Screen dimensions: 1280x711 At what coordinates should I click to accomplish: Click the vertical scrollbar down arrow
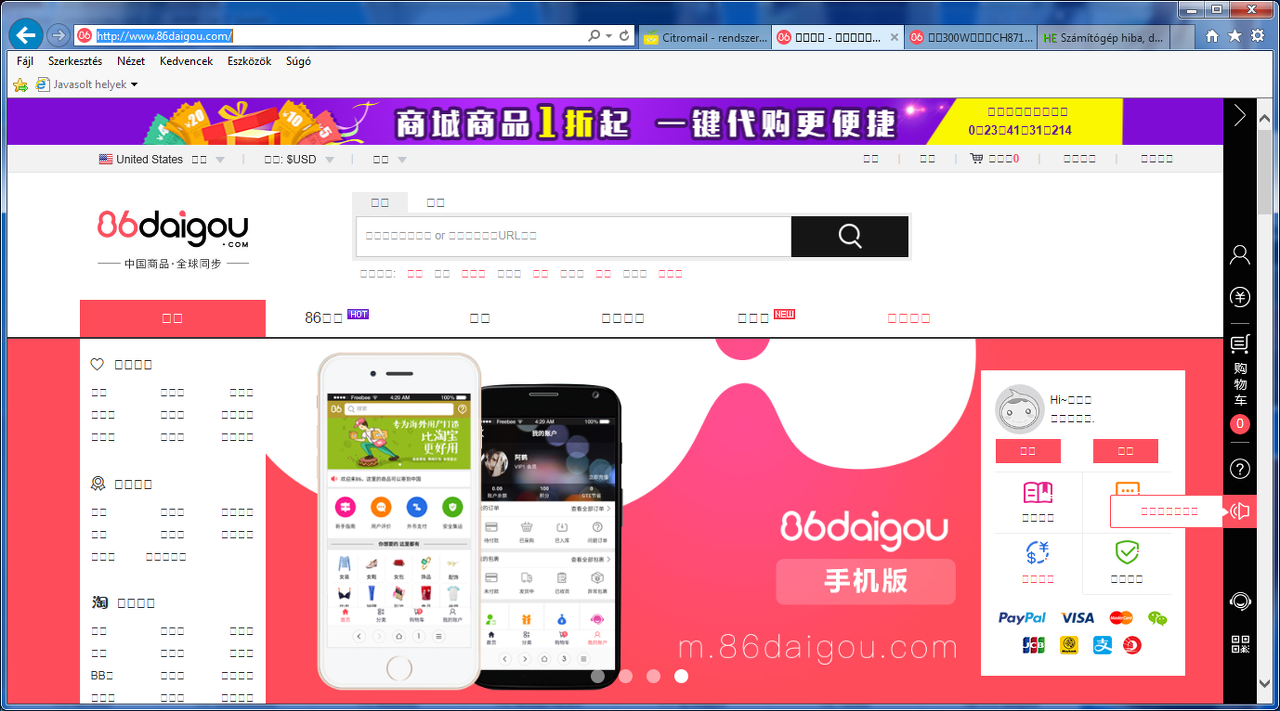tap(1265, 684)
